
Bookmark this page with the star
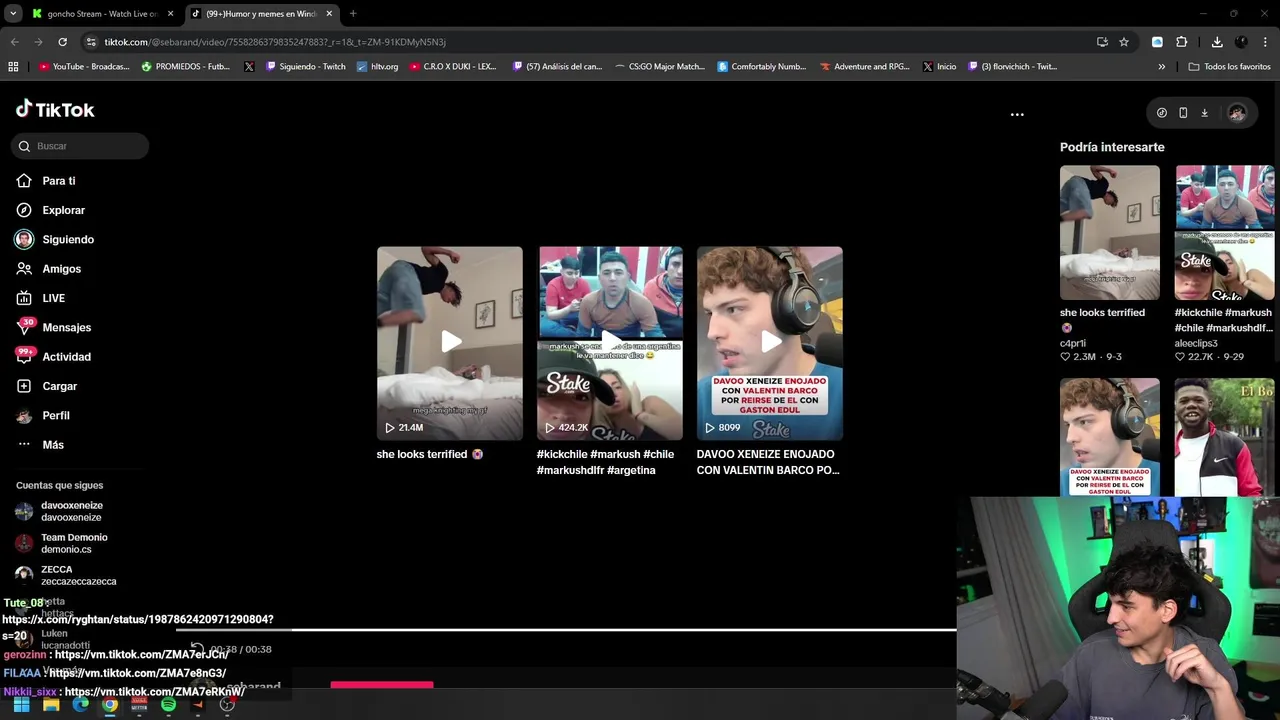point(1124,42)
